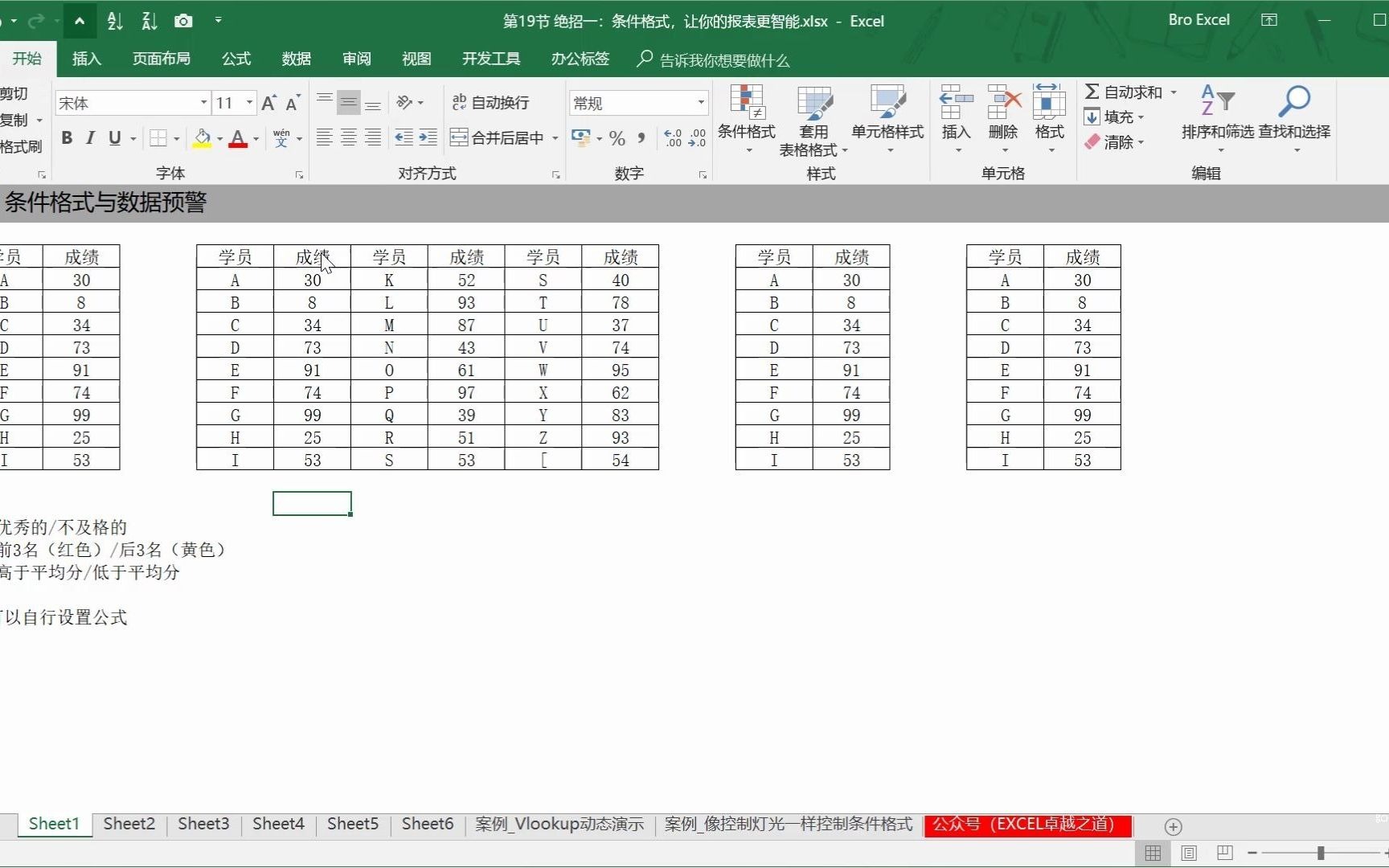Screen dimensions: 1389x868
Task: Click the 自动求和 (AutoSum) icon
Action: pos(1093,91)
